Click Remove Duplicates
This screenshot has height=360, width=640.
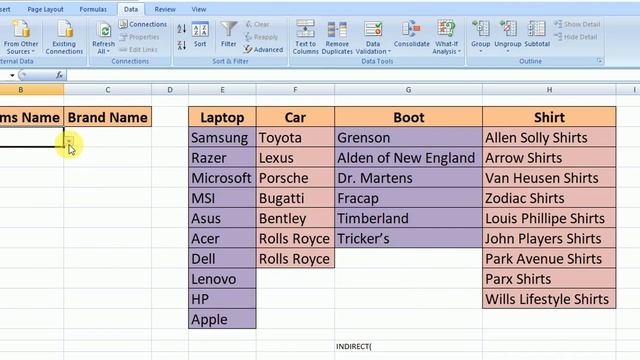pos(337,37)
